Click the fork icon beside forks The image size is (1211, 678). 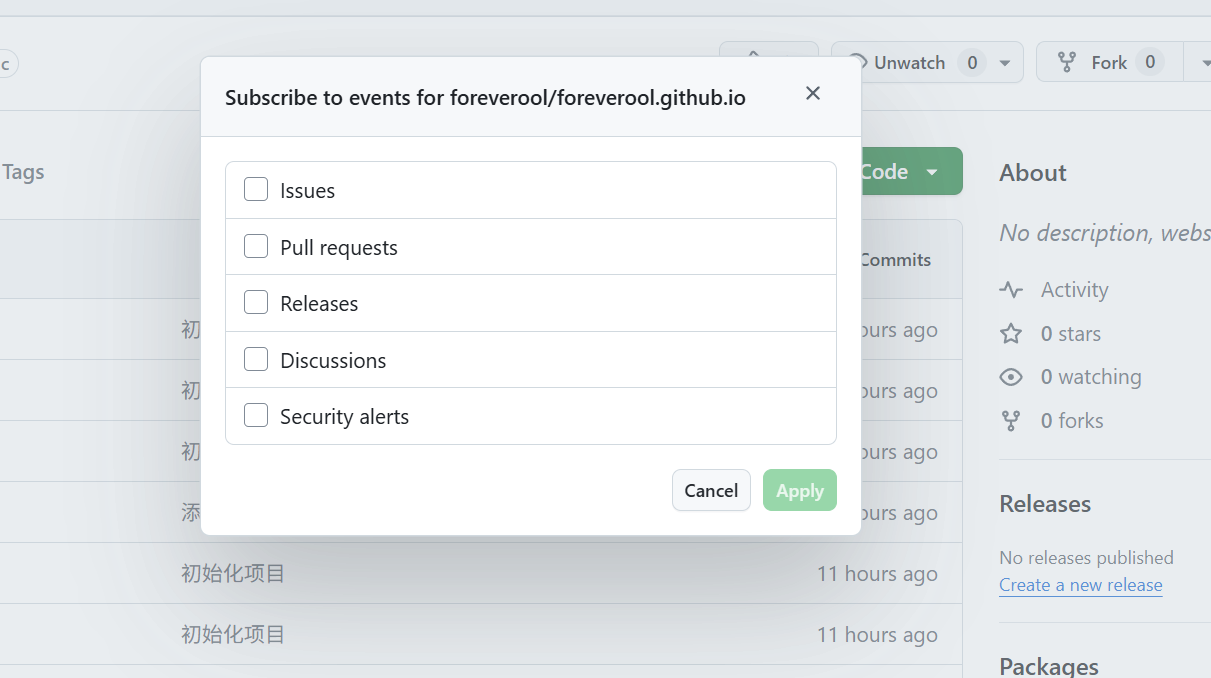1011,421
